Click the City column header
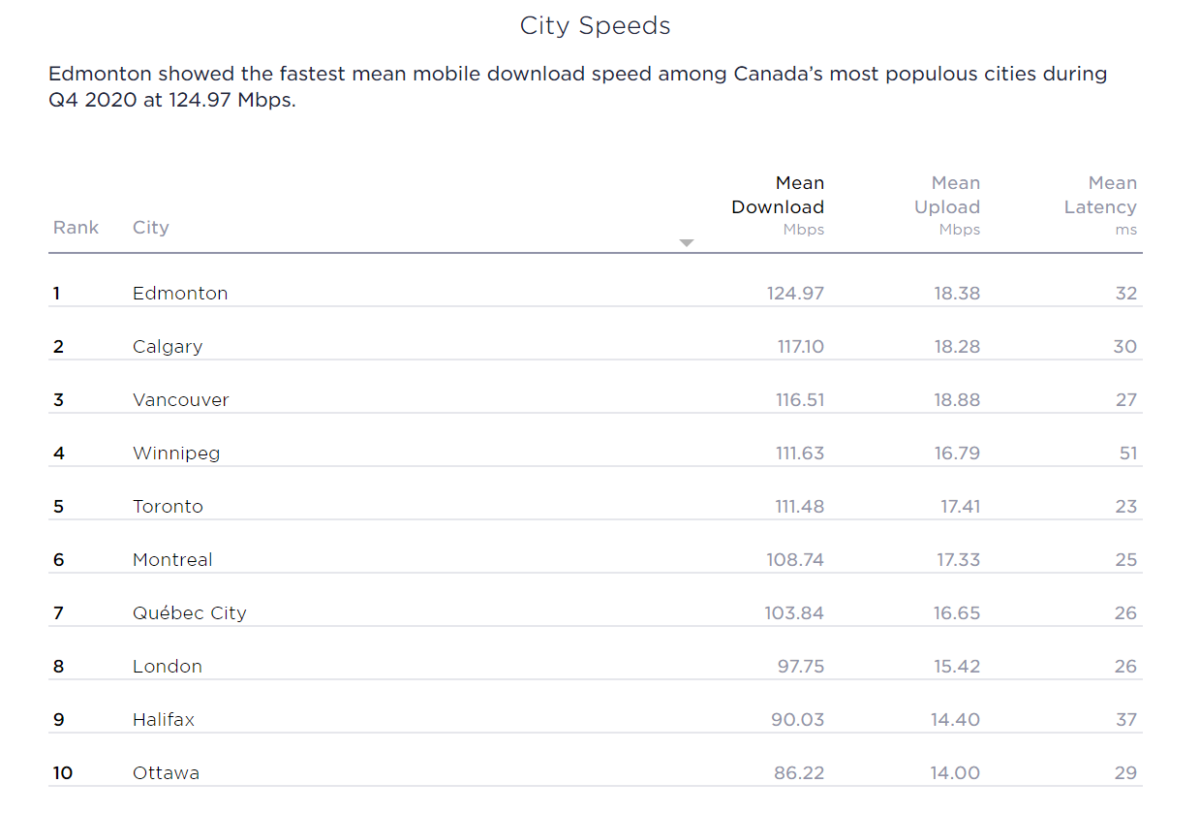The image size is (1200, 814). 151,228
